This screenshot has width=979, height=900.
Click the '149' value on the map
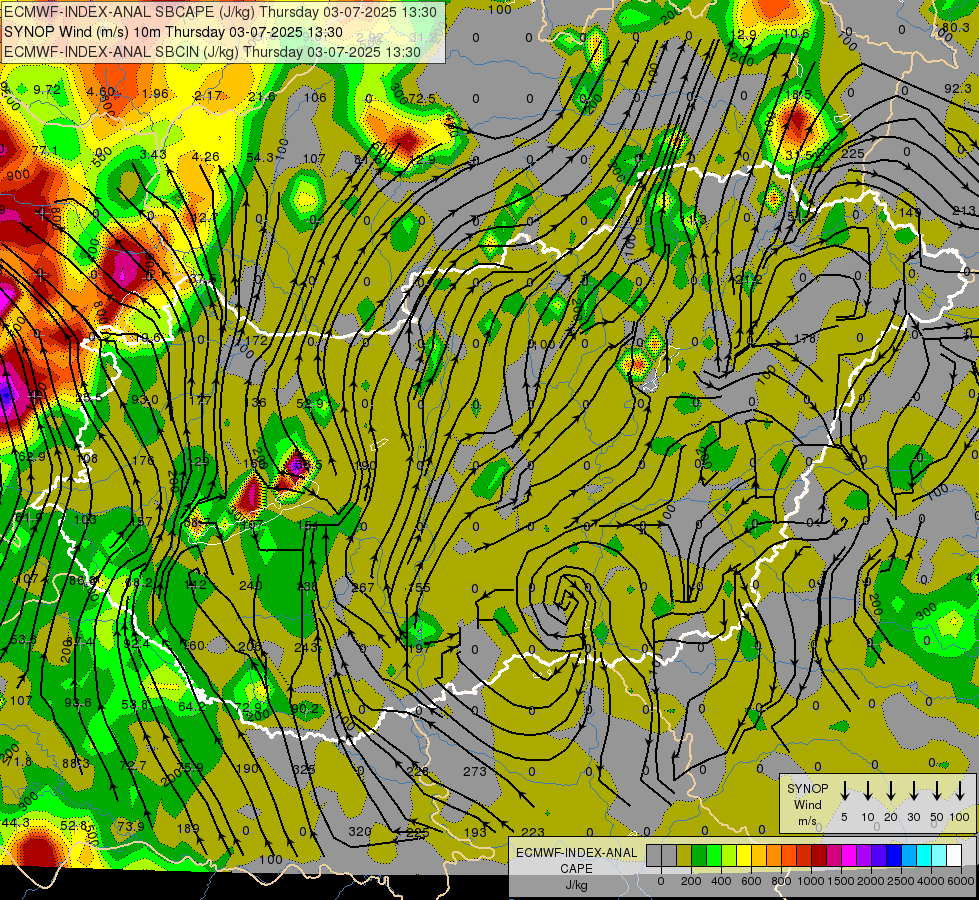910,212
